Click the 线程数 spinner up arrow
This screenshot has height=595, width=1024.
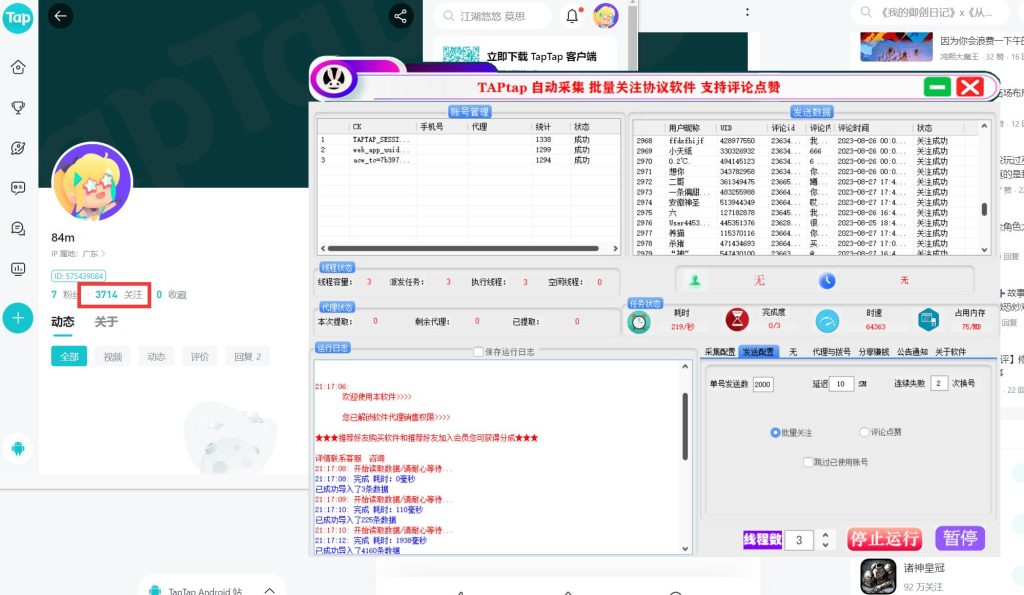pos(825,533)
